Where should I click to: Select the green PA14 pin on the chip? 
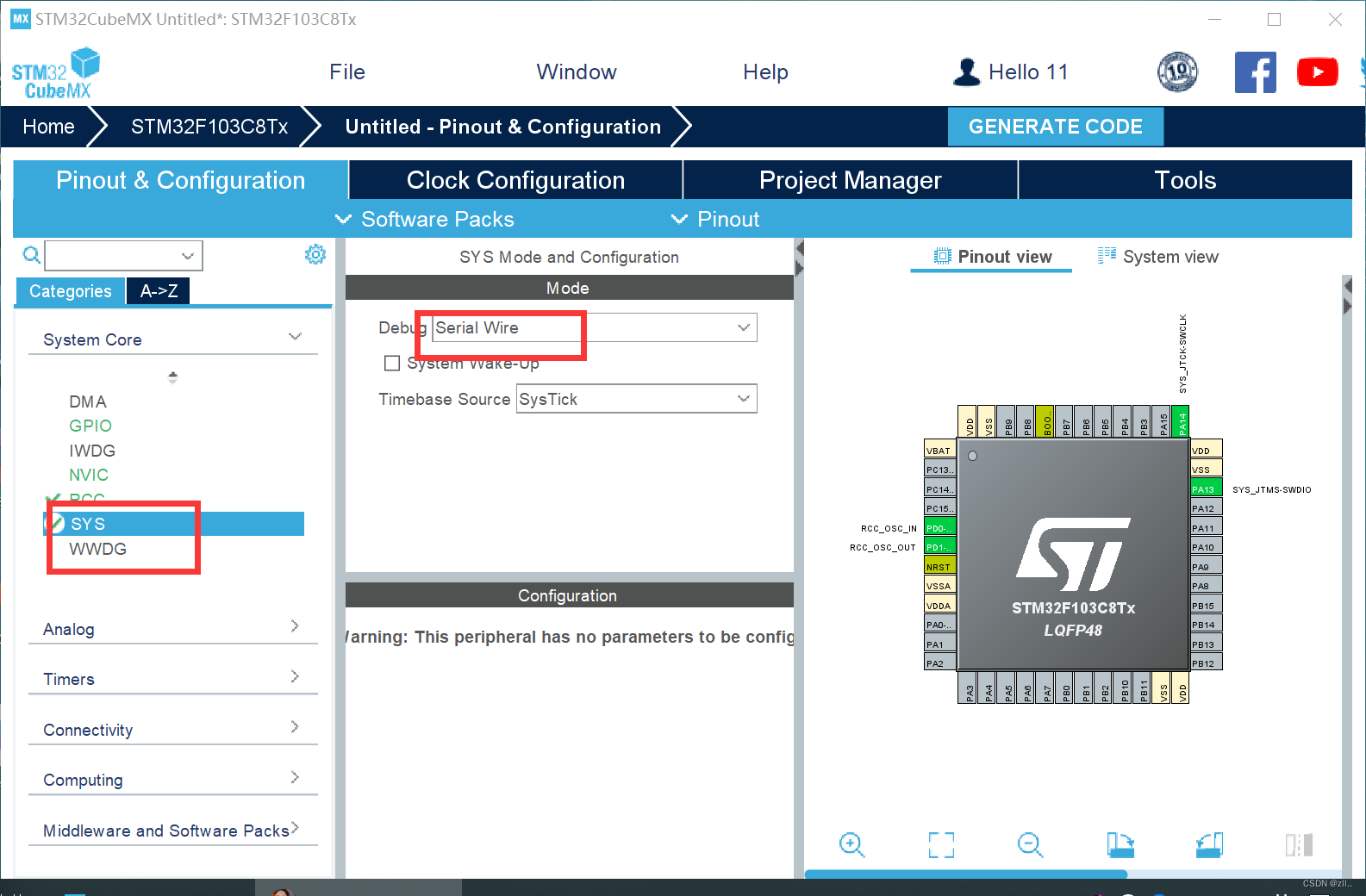click(1181, 421)
